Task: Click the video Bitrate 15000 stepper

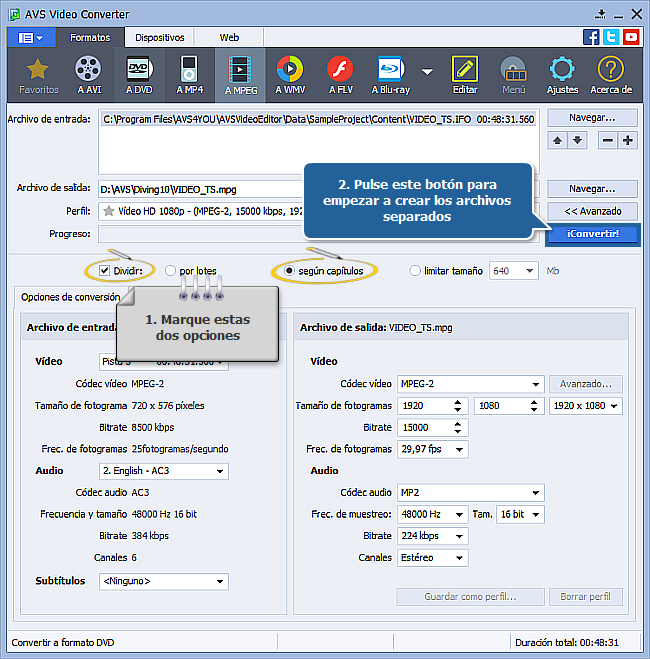Action: point(458,428)
